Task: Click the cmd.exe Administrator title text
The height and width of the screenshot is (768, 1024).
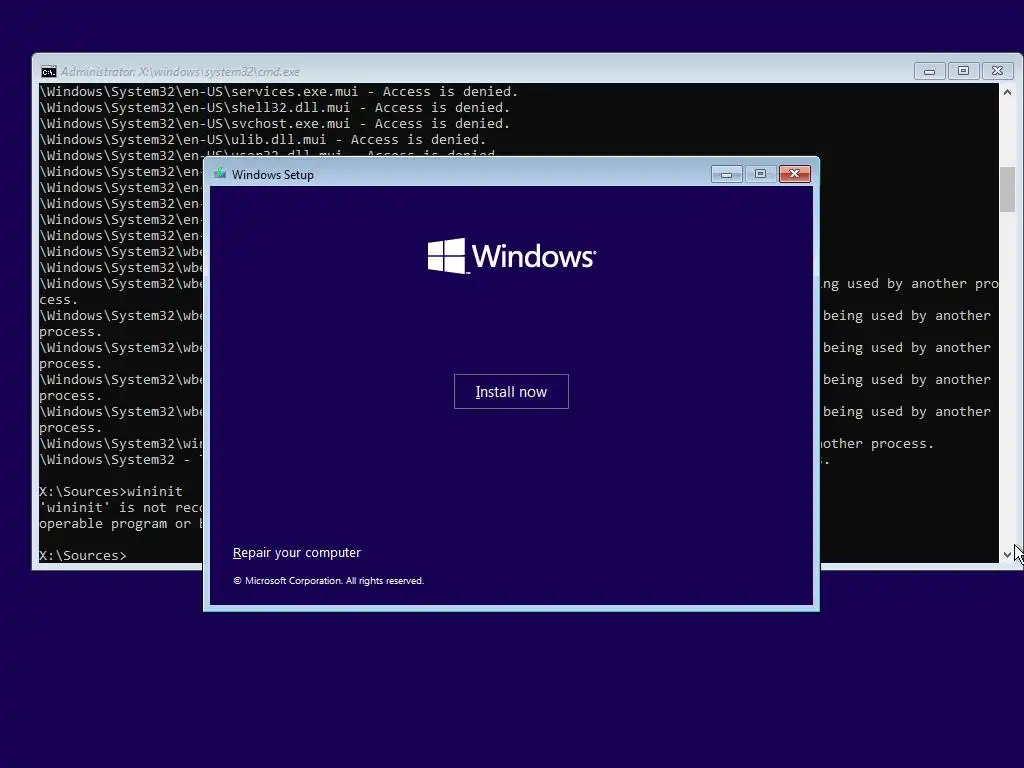Action: 180,72
